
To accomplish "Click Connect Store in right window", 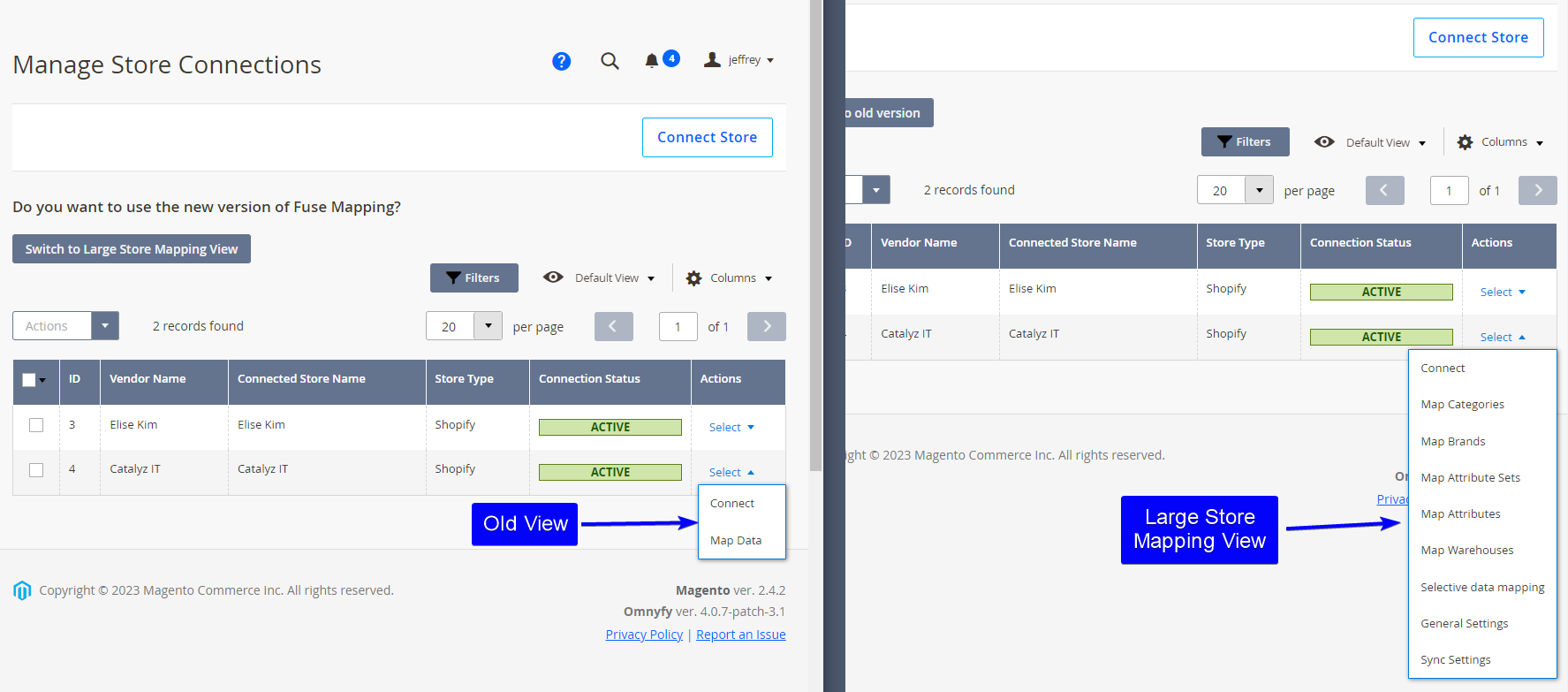I will point(1478,37).
